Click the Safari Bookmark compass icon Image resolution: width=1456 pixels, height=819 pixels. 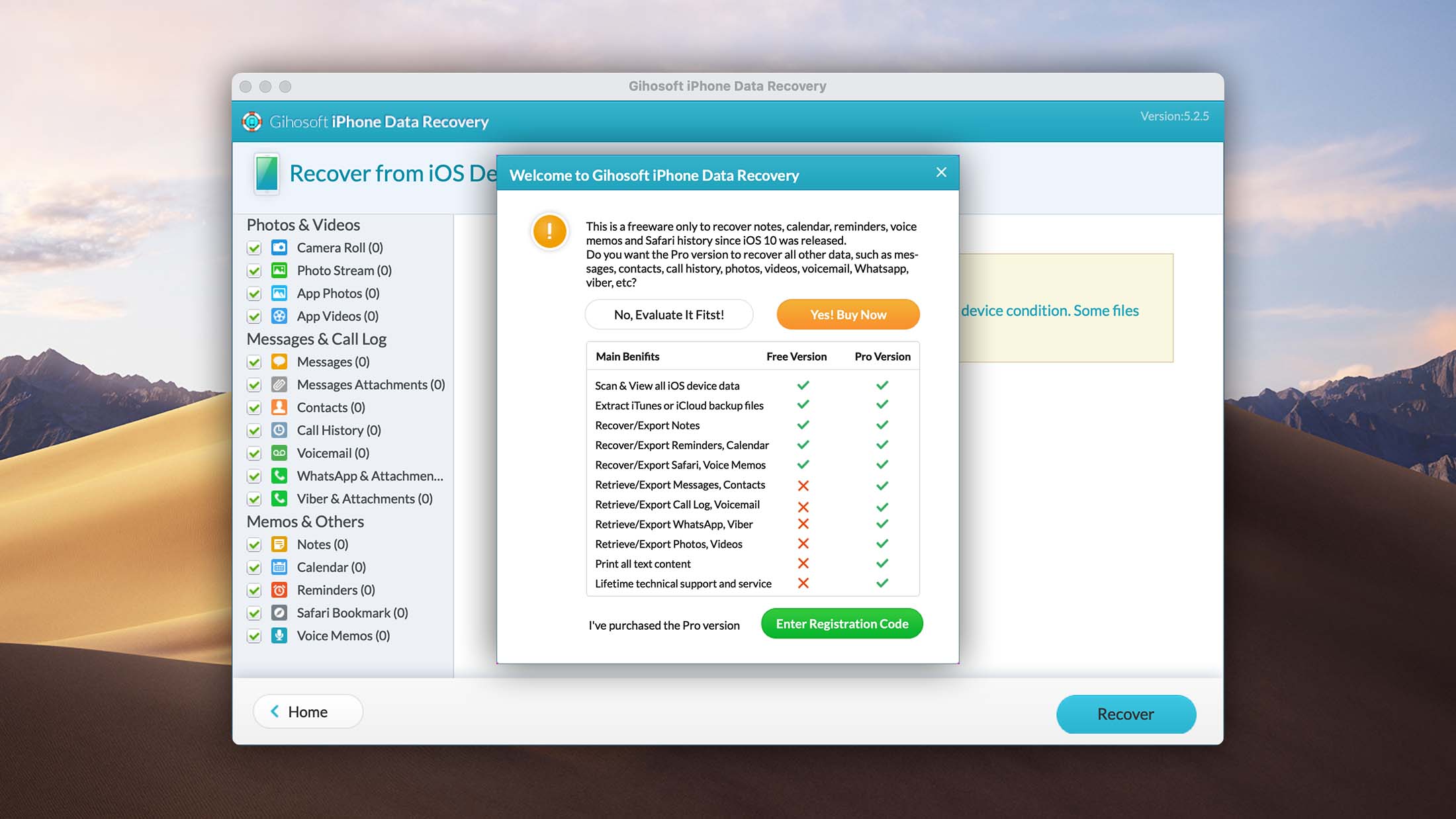coord(279,613)
